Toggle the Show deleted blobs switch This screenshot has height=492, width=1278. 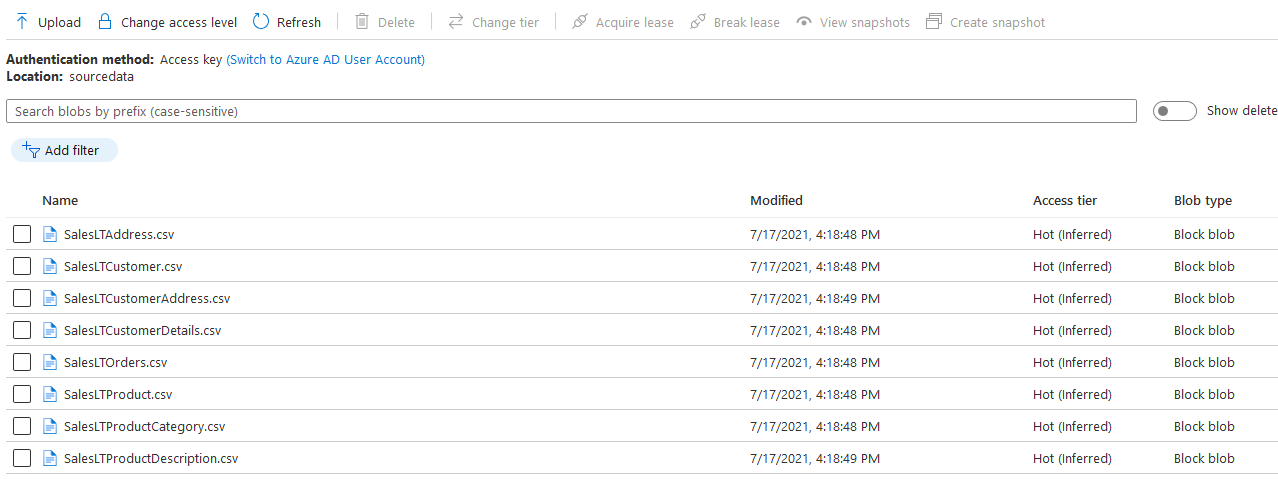pos(1174,111)
